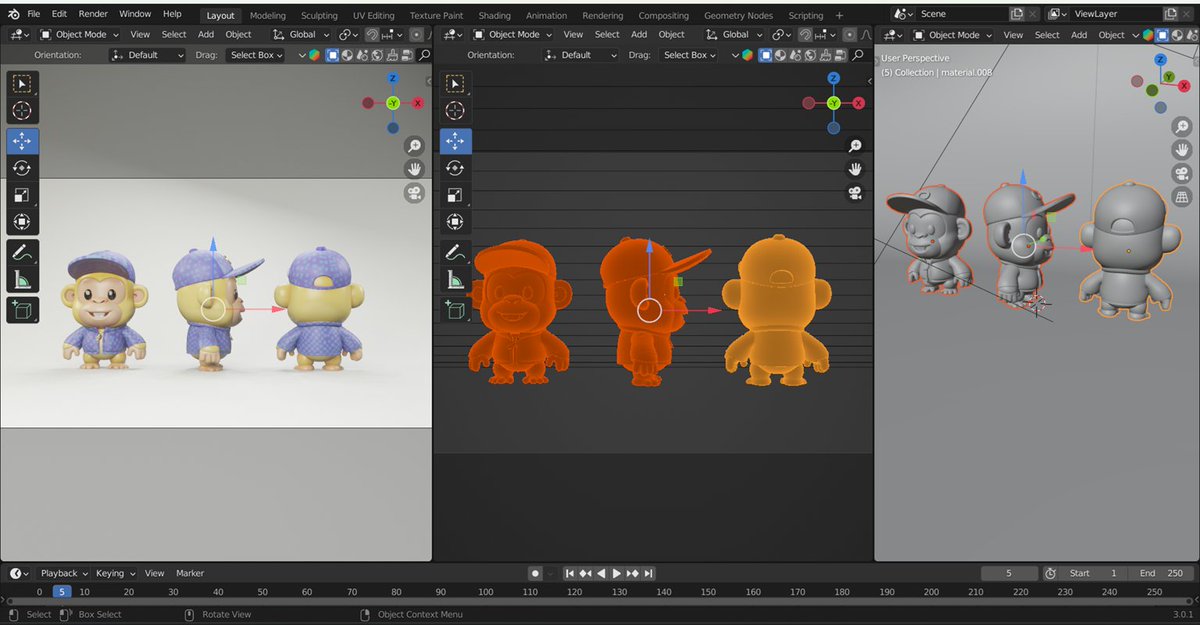
Task: Click the current frame number field
Action: tap(1008, 573)
